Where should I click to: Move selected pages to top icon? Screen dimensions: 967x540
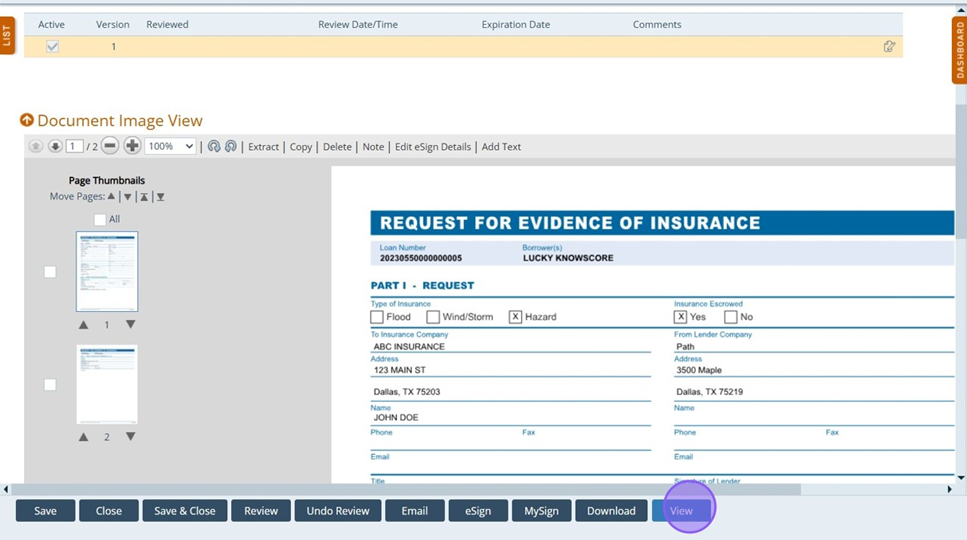coord(144,197)
